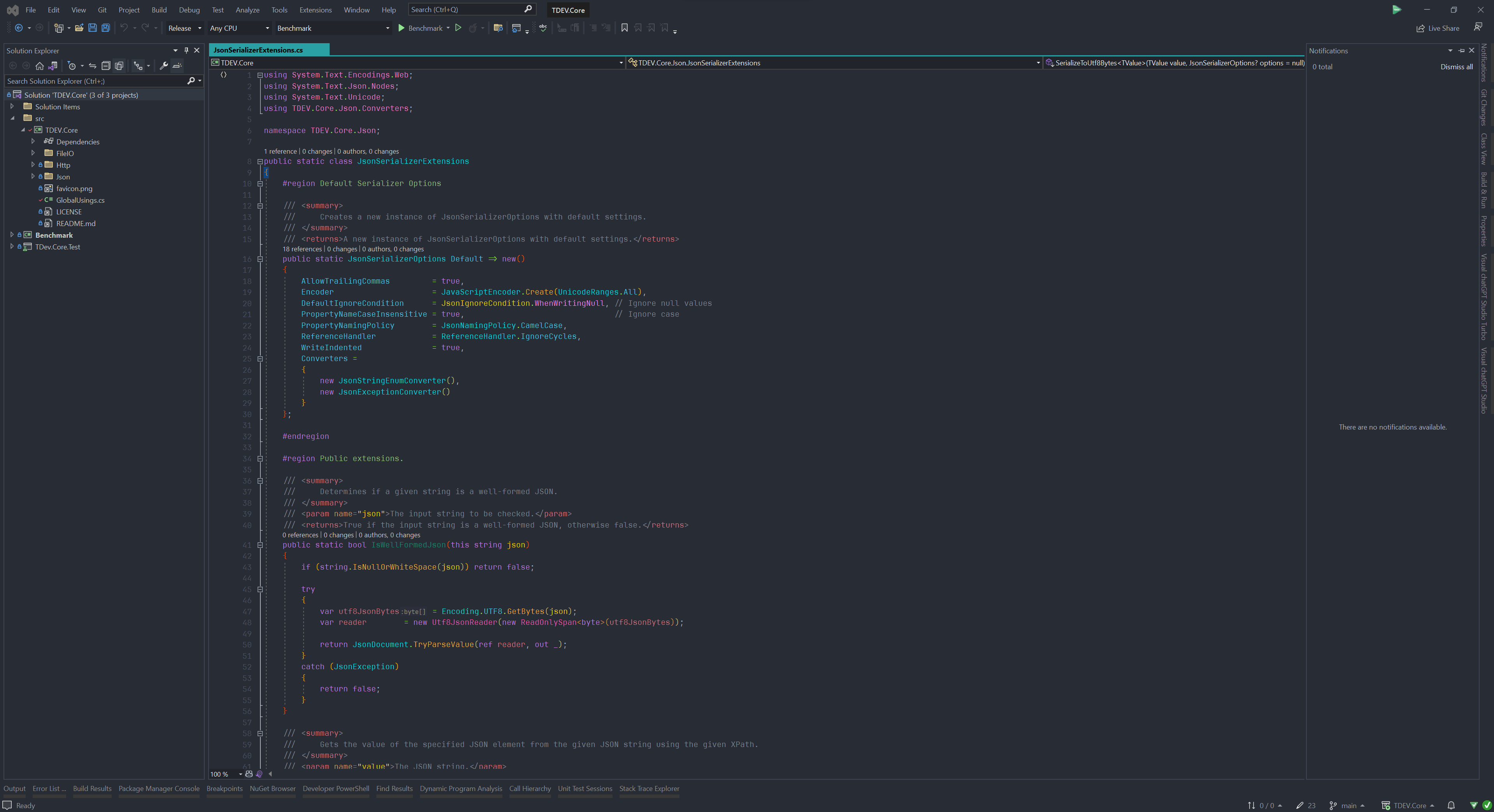Click the Search (Ctrl+Q) box
The height and width of the screenshot is (812, 1494).
click(x=472, y=10)
